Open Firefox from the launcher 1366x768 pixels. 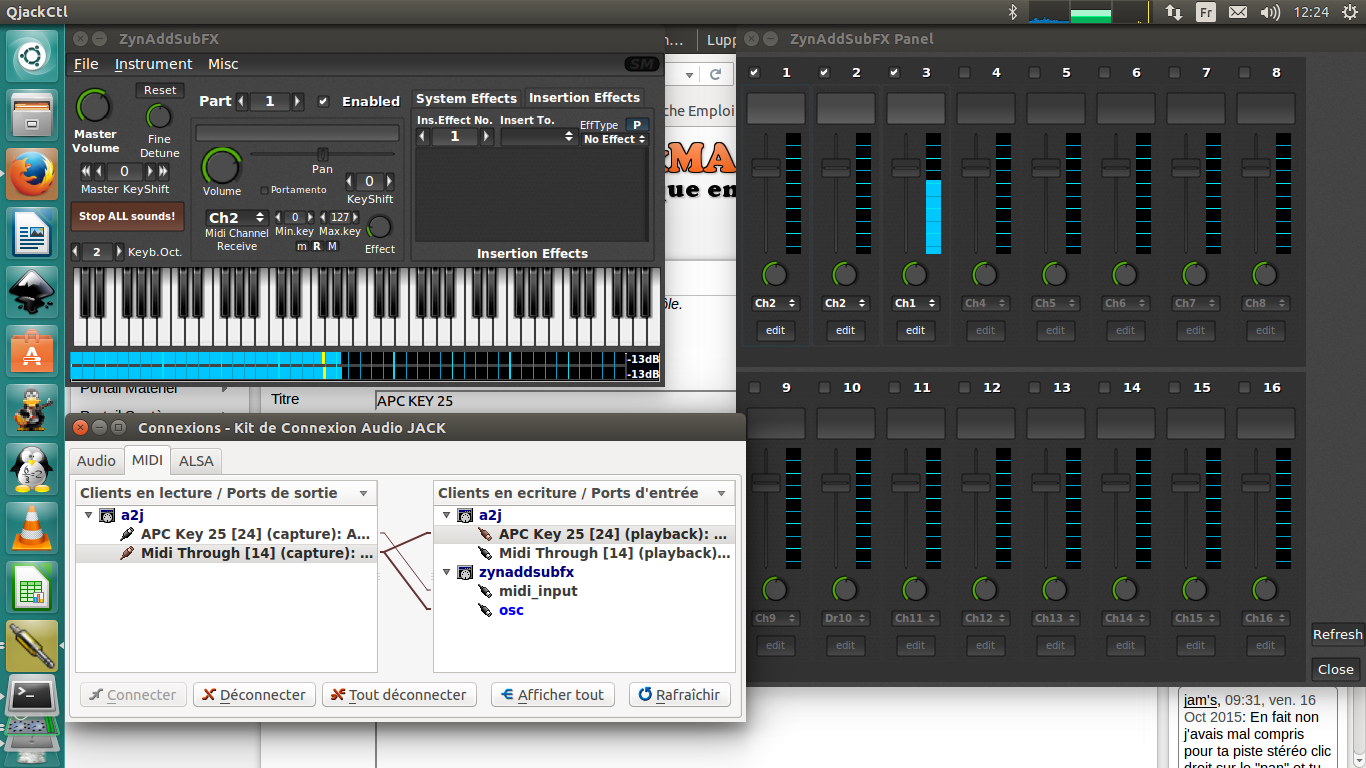(x=32, y=175)
